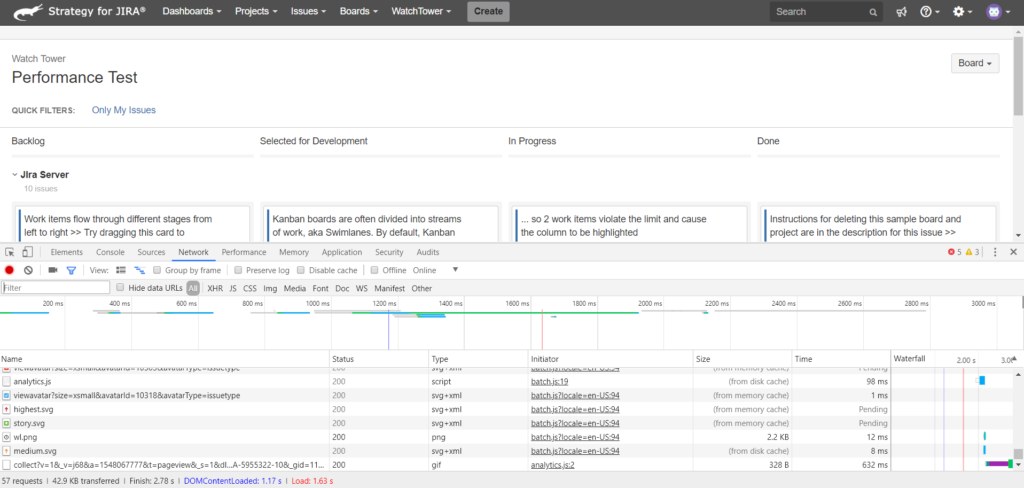Enable Preserve log checkbox
This screenshot has width=1024, height=488.
(238, 270)
